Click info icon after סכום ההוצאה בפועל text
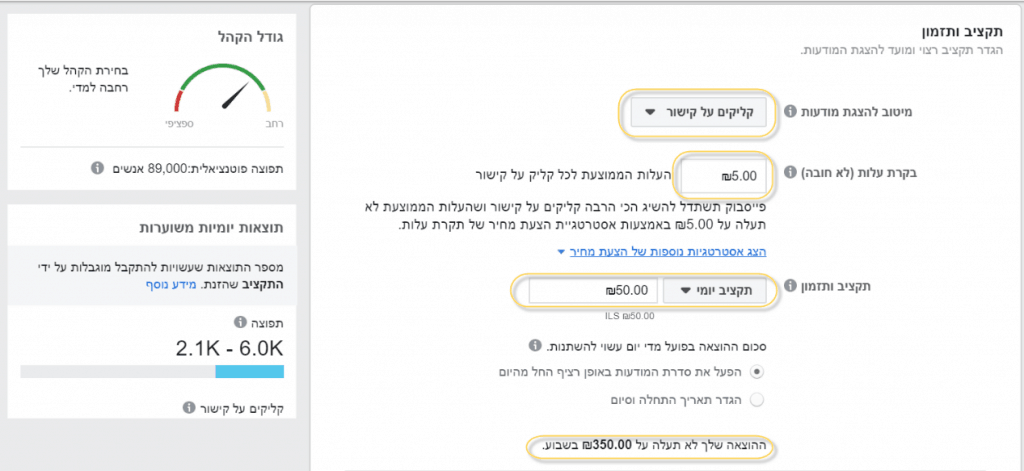This screenshot has height=471, width=1024. point(535,346)
